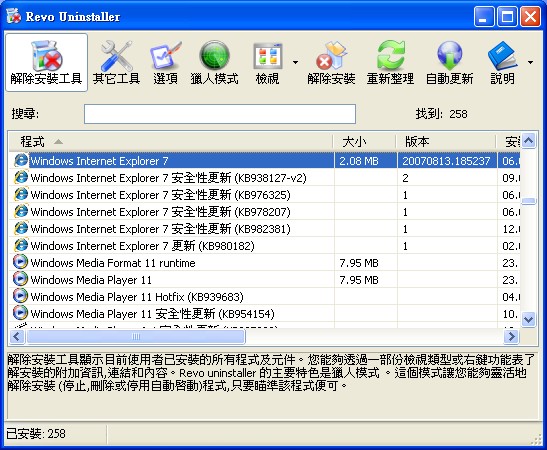547x450 pixels.
Task: Click version cell 20070813.185237
Action: [x=446, y=161]
